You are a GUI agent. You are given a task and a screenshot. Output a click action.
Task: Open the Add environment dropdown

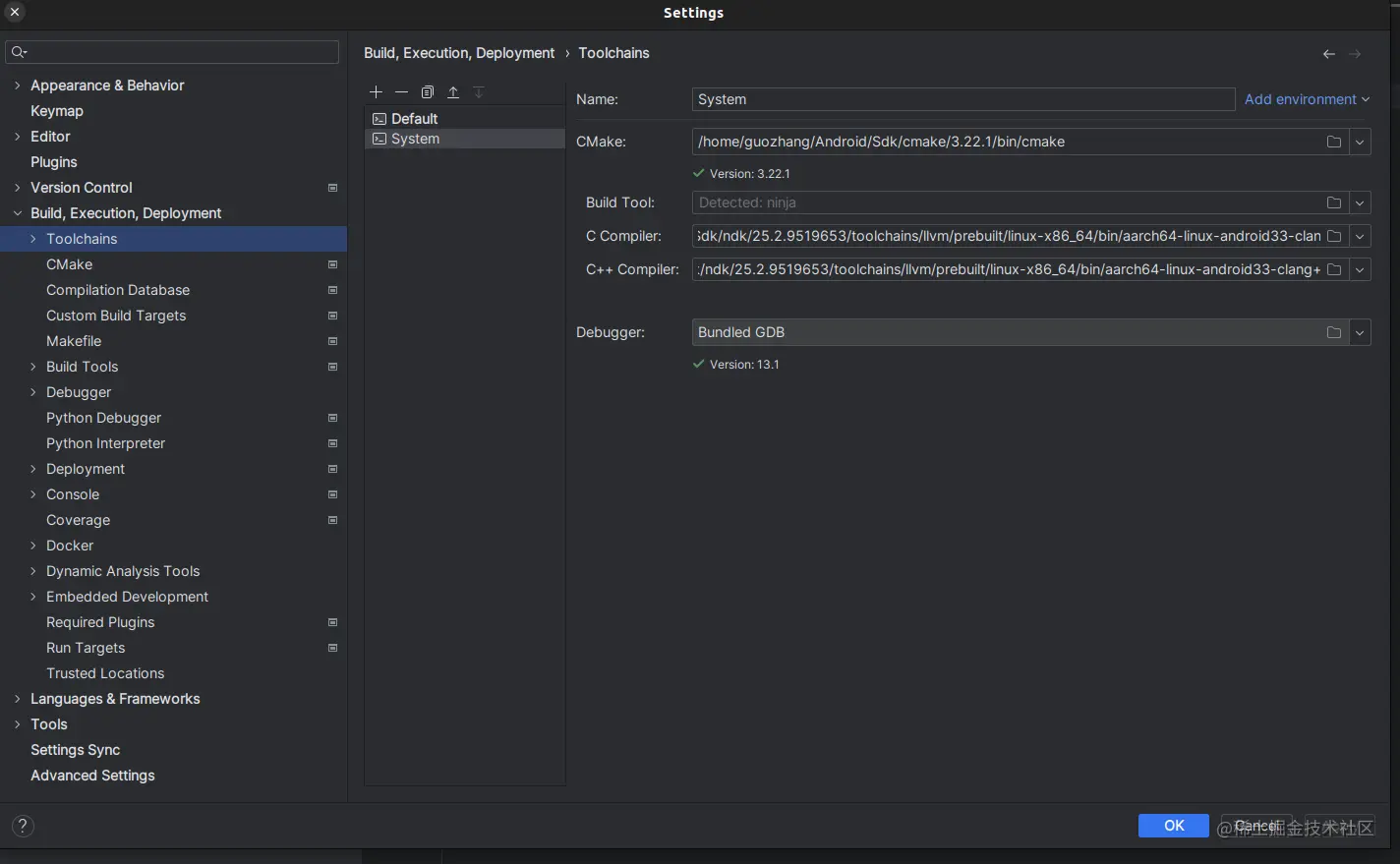pyautogui.click(x=1307, y=99)
